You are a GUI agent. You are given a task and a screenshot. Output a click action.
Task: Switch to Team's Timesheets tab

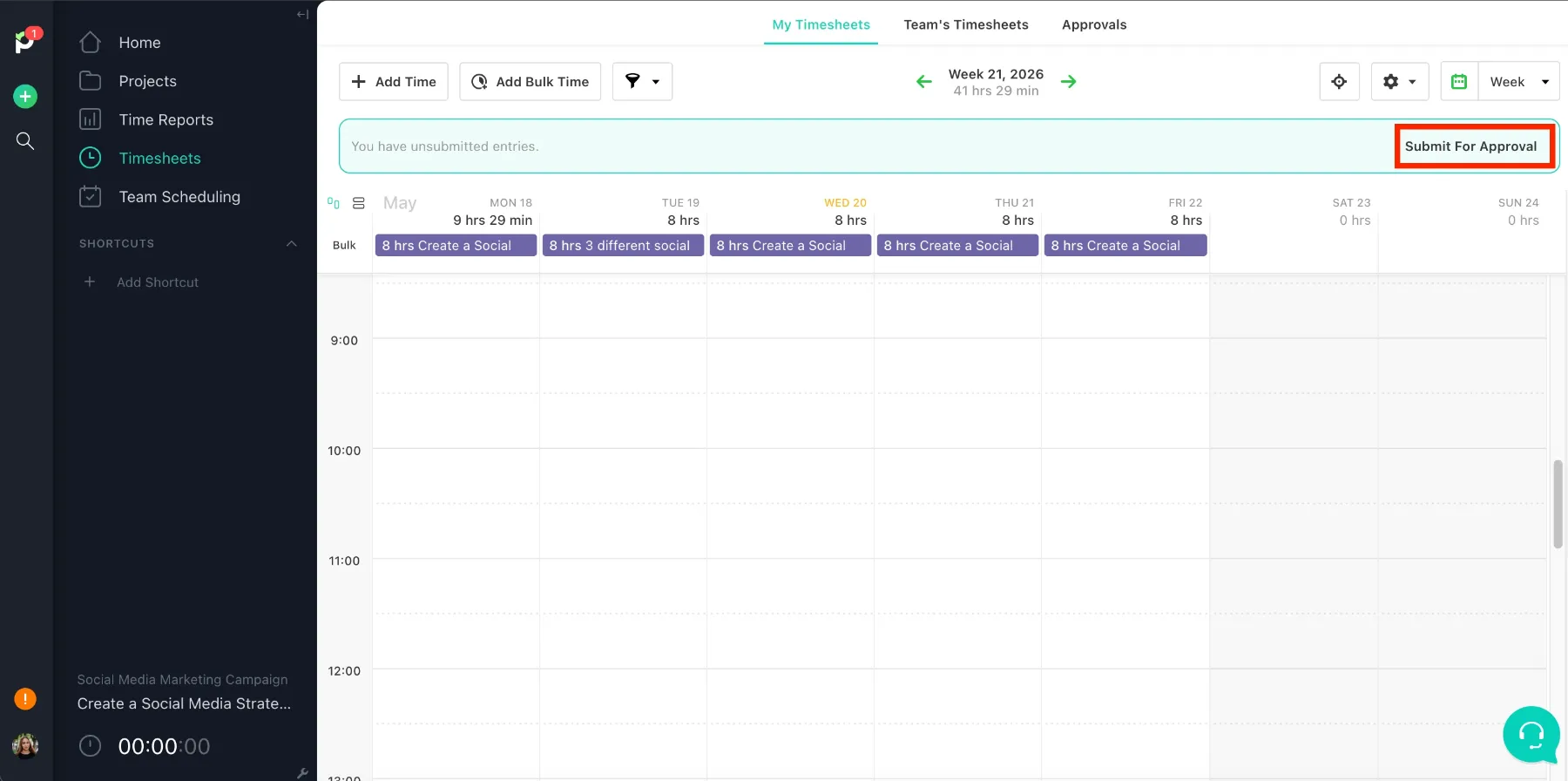(x=966, y=24)
